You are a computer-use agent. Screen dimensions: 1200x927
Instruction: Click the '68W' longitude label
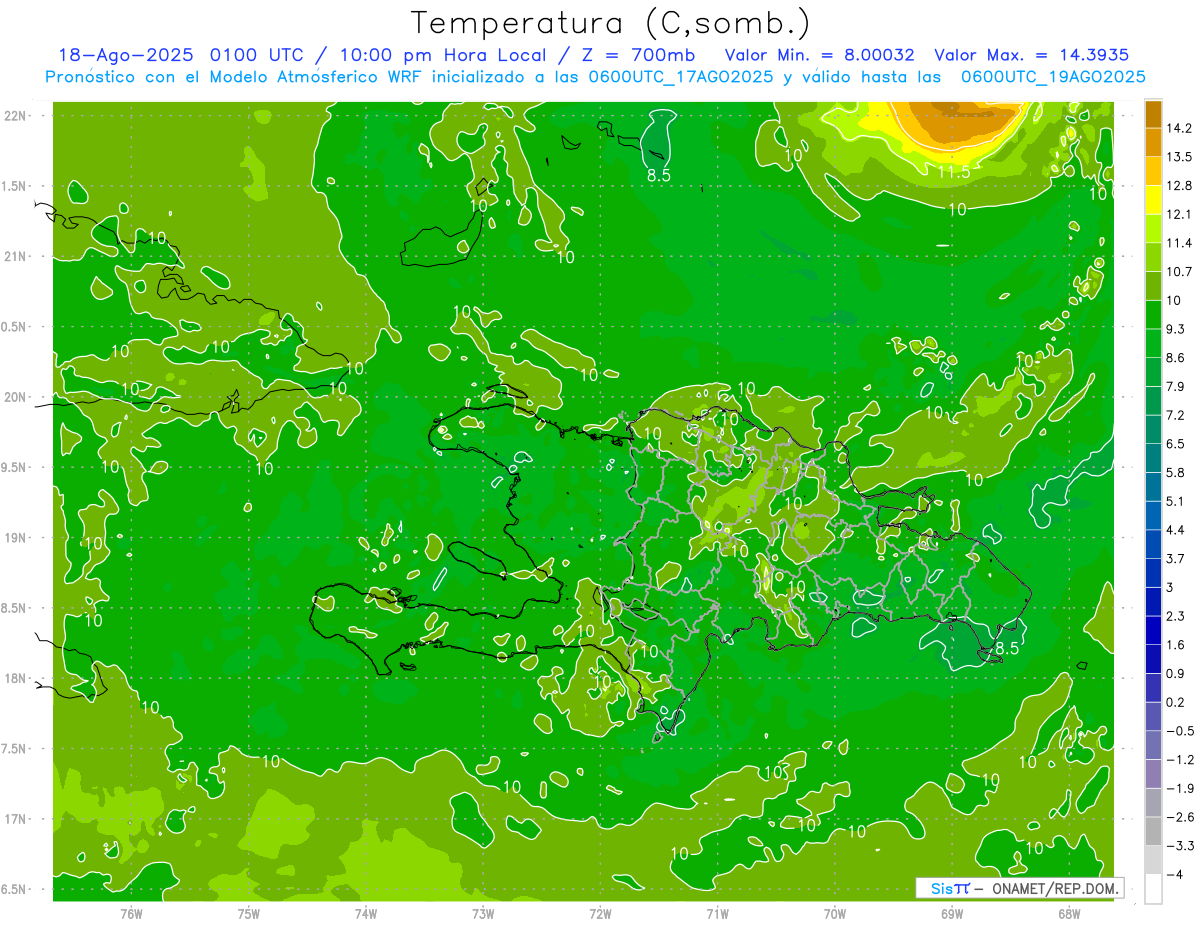(x=1069, y=913)
